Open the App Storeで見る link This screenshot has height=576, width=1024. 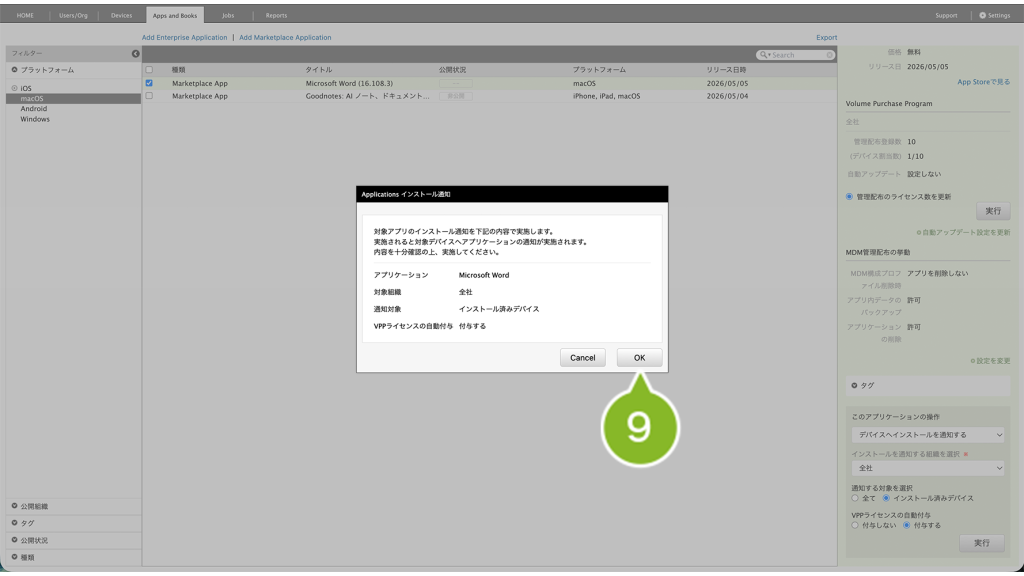click(x=984, y=82)
